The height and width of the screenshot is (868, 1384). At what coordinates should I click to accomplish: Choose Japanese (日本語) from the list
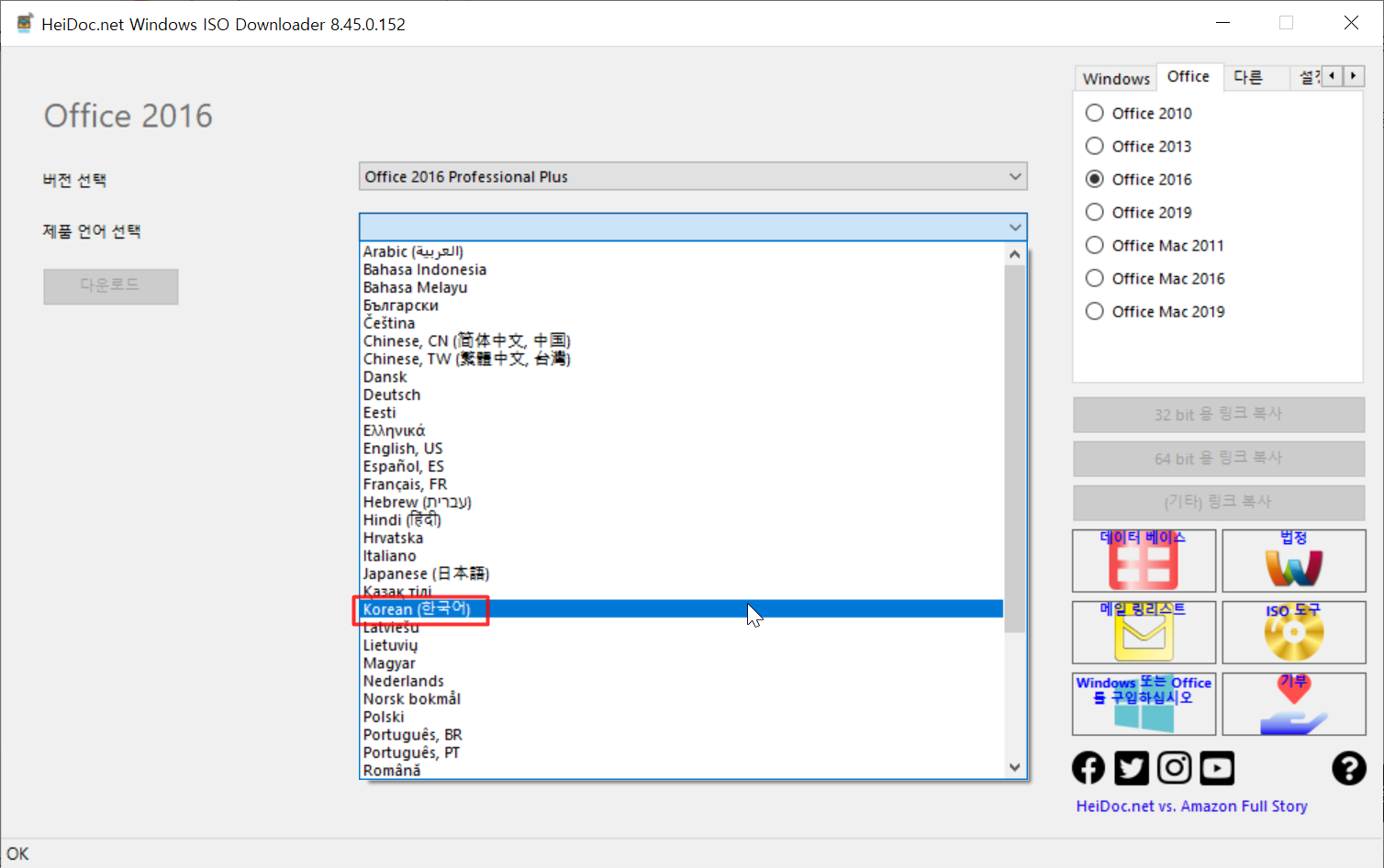pyautogui.click(x=682, y=573)
